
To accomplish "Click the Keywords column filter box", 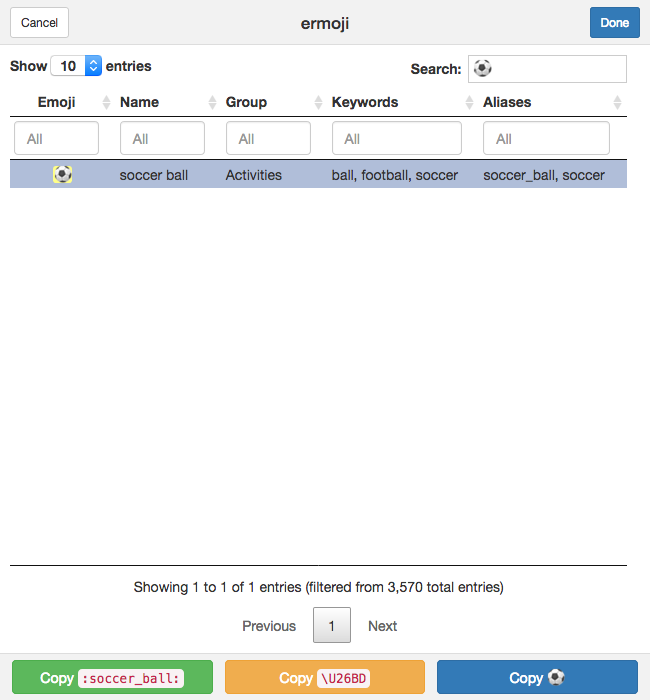I will click(397, 138).
